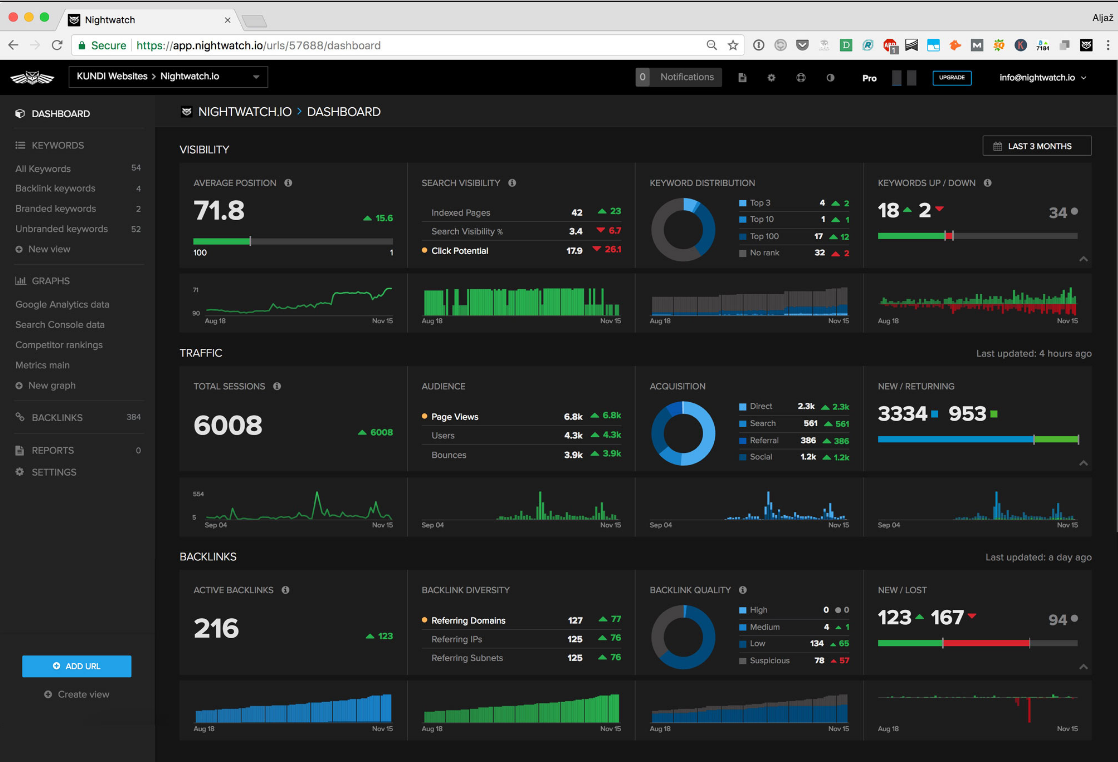Image resolution: width=1118 pixels, height=762 pixels.
Task: Click the help lifebuoy icon
Action: pos(801,78)
